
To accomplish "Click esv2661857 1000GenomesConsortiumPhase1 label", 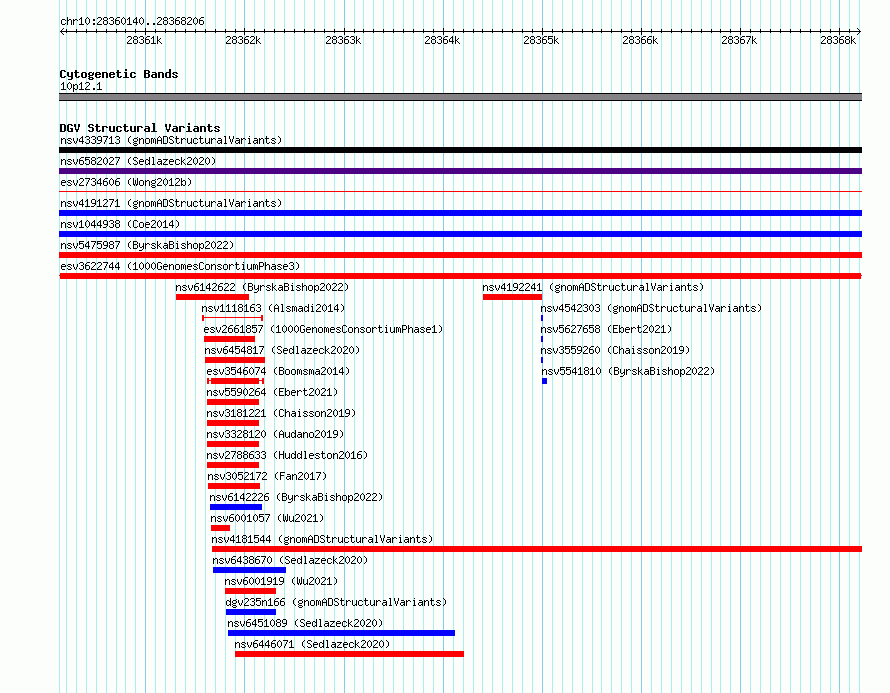I will [324, 329].
